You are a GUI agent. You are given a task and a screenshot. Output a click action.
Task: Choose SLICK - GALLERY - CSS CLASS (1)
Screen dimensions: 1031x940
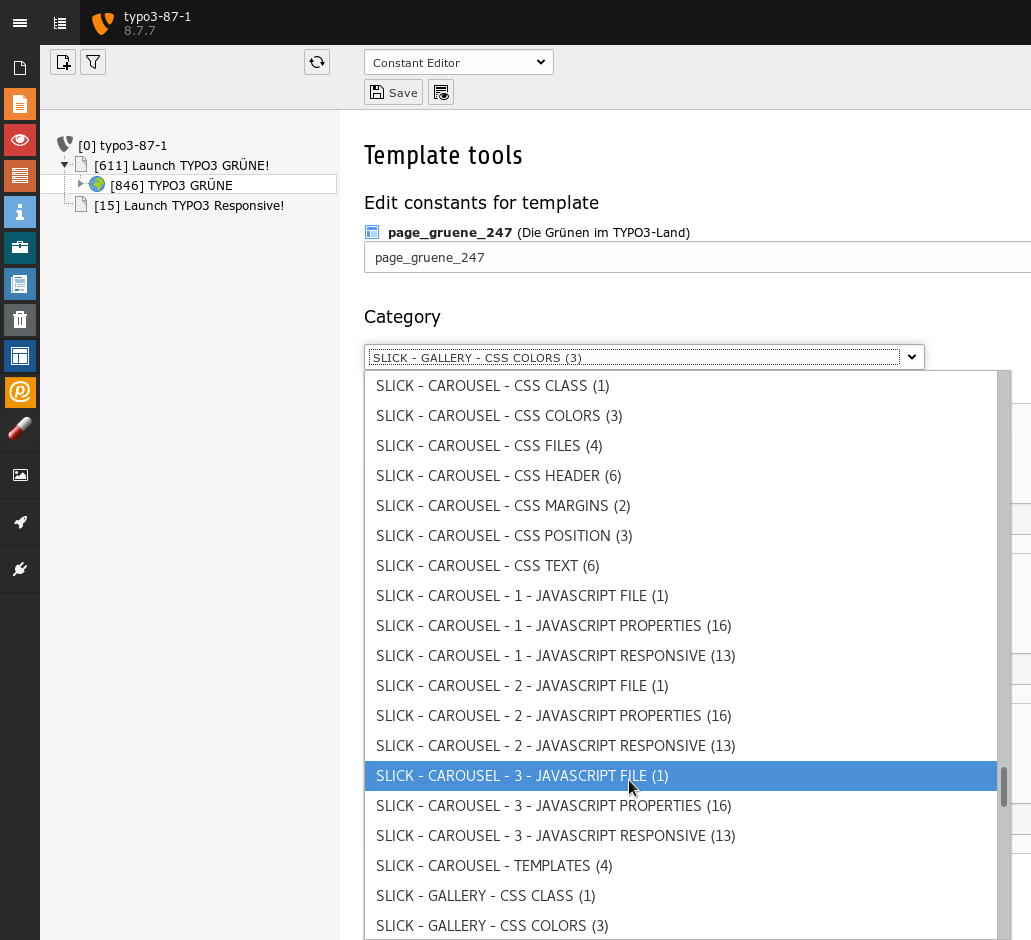click(x=681, y=896)
